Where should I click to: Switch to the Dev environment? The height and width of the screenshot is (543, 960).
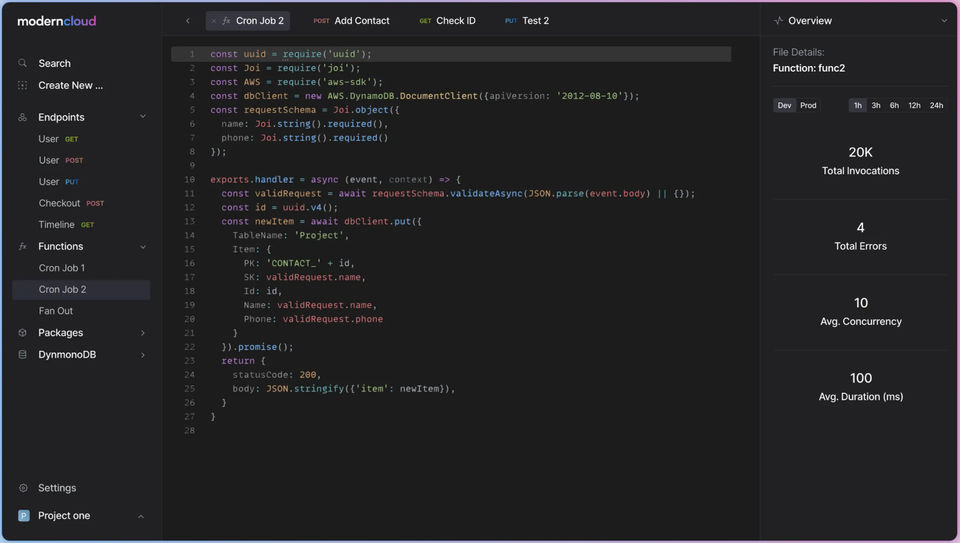(784, 105)
